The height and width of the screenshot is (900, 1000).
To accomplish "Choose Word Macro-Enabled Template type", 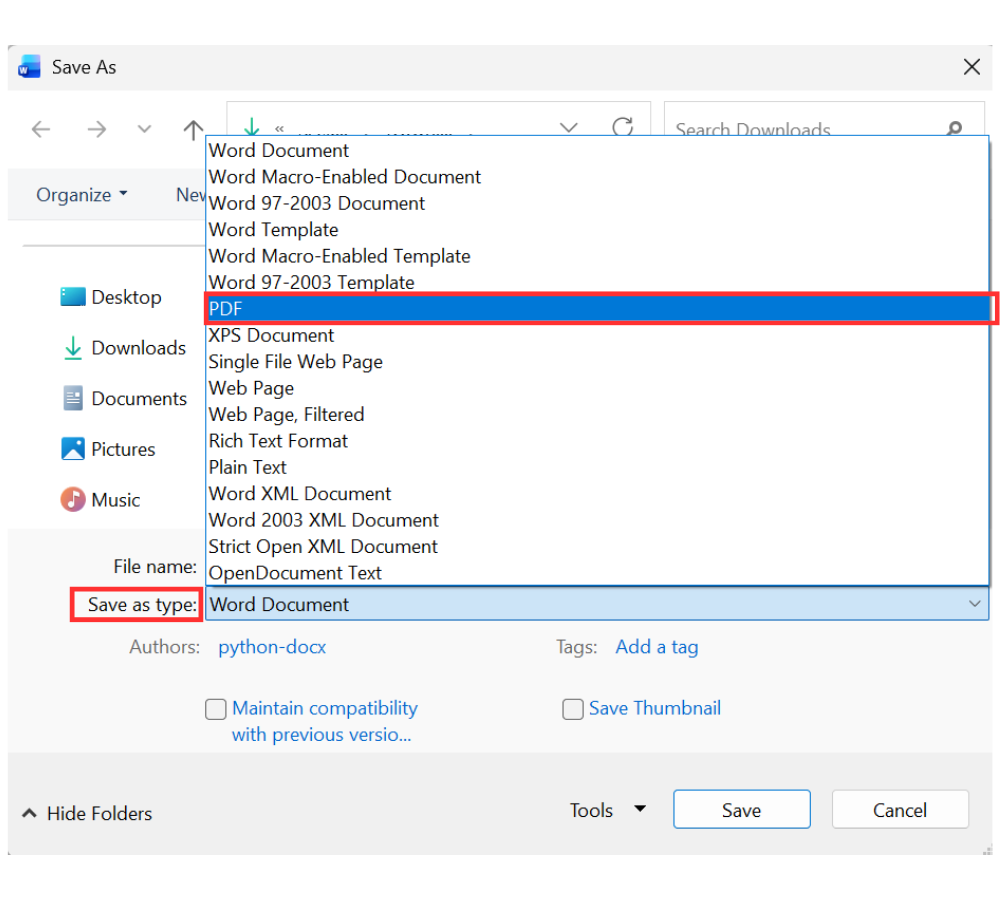I will tap(597, 256).
